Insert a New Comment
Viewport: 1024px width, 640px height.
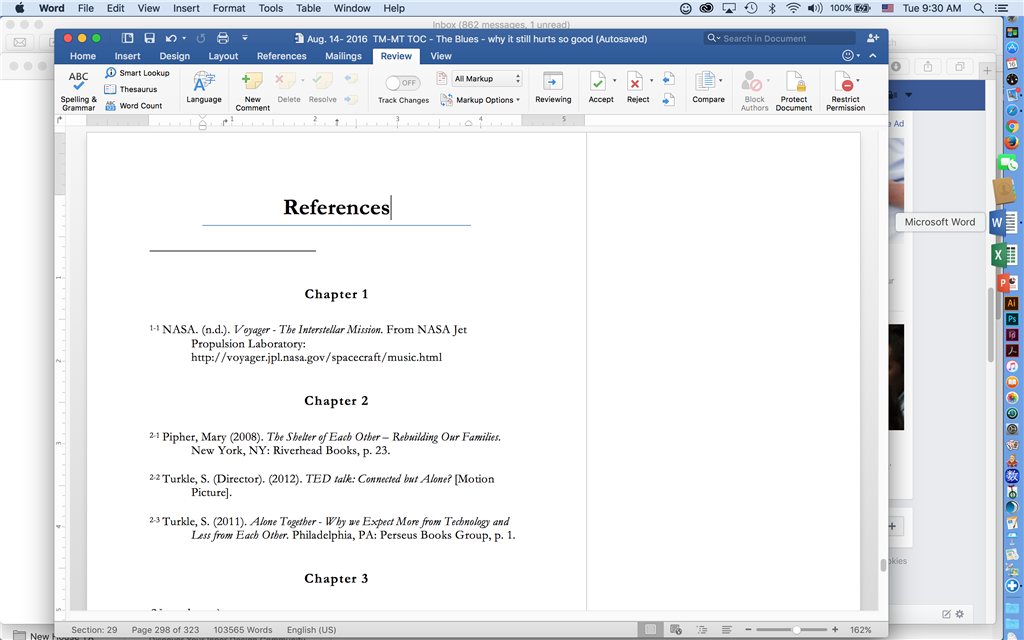tap(253, 90)
